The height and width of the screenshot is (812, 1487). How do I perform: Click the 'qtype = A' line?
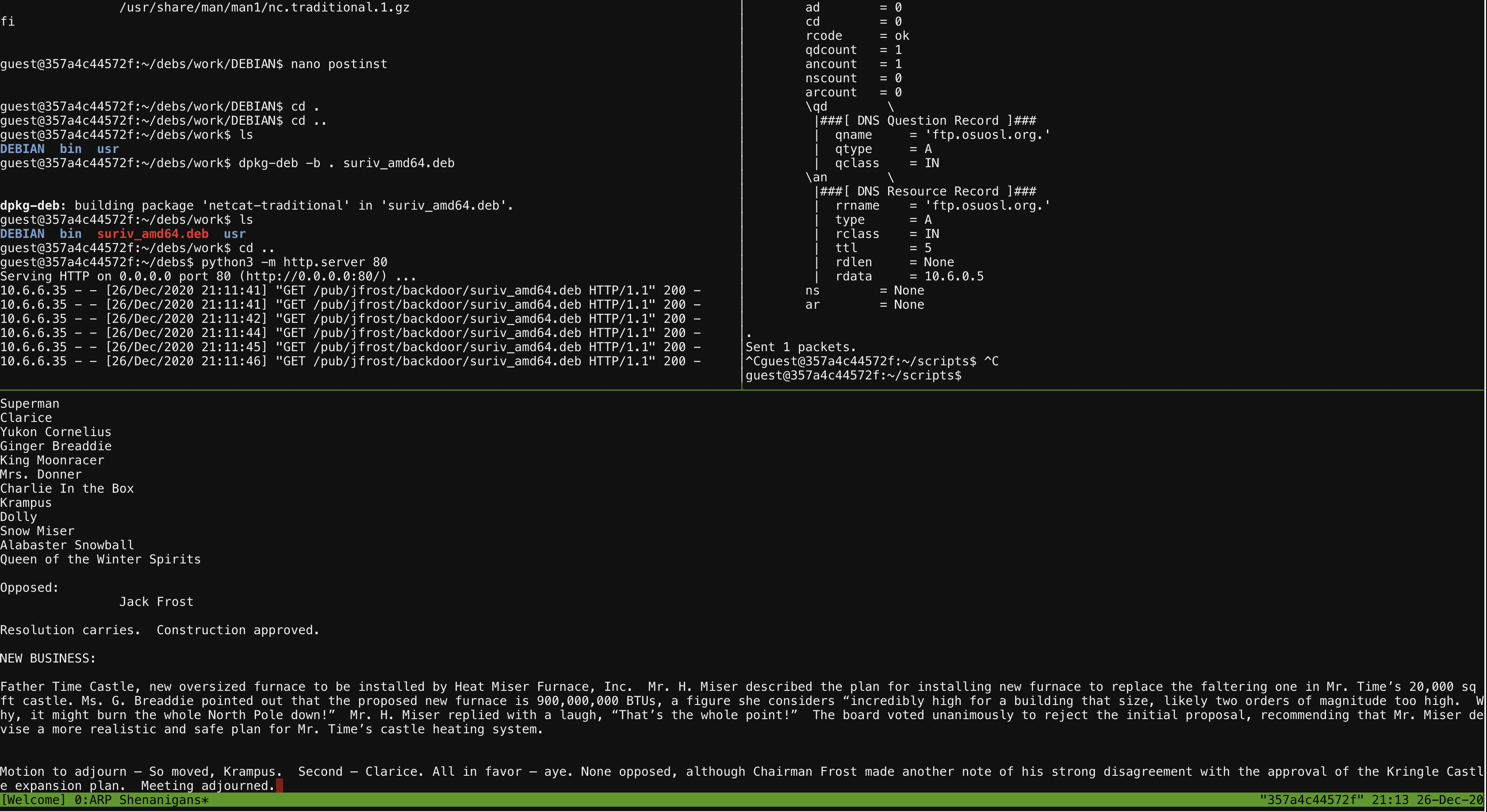(x=883, y=149)
